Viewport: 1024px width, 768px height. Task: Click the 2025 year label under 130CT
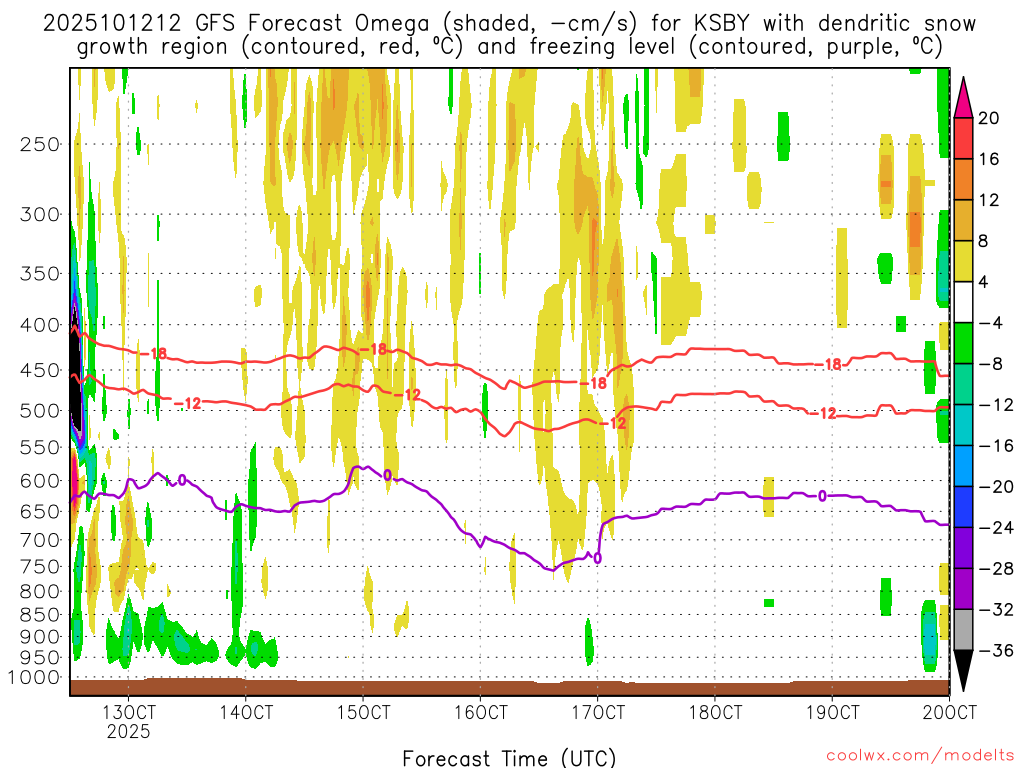tap(129, 731)
